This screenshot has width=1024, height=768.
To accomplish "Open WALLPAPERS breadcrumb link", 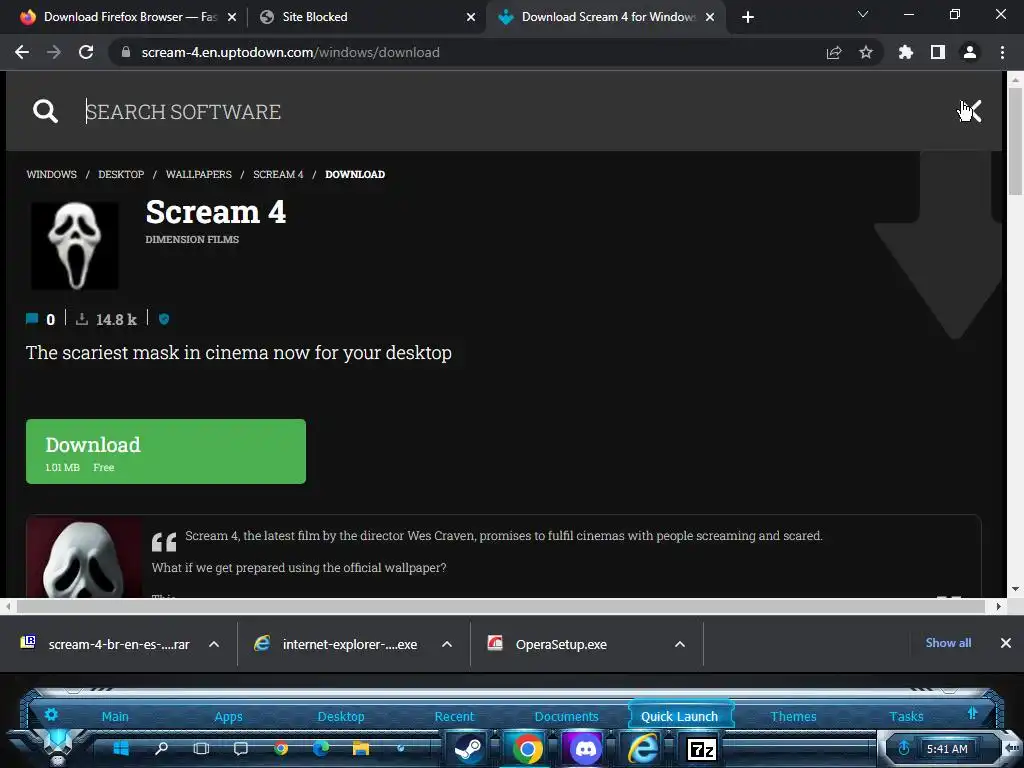I will pyautogui.click(x=199, y=174).
